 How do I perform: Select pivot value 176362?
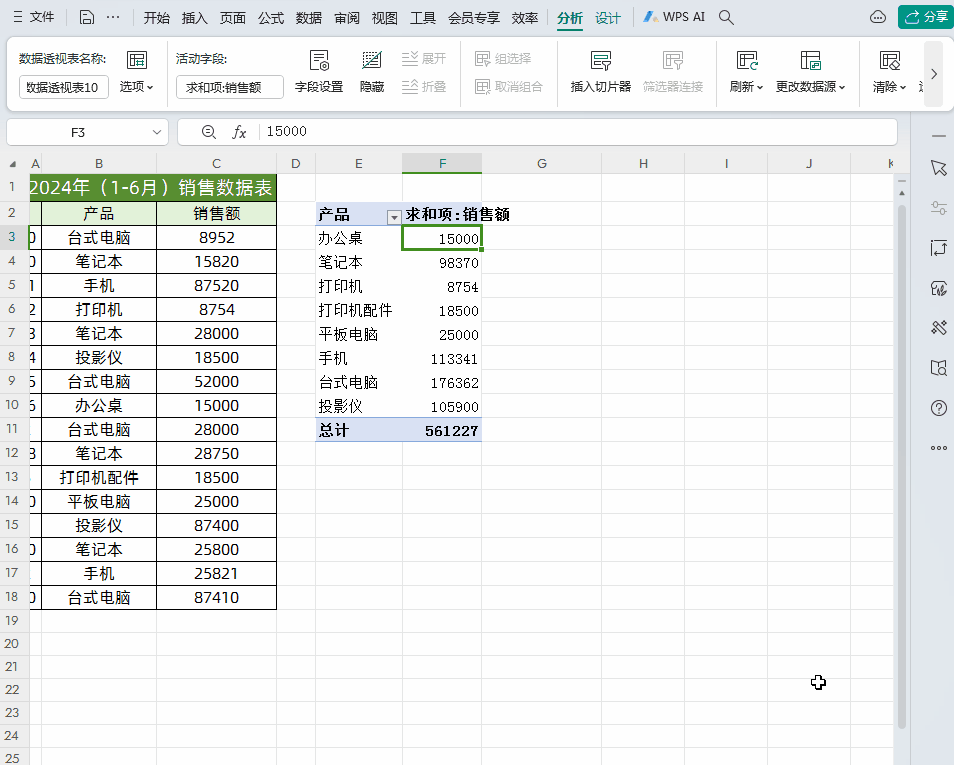point(442,382)
